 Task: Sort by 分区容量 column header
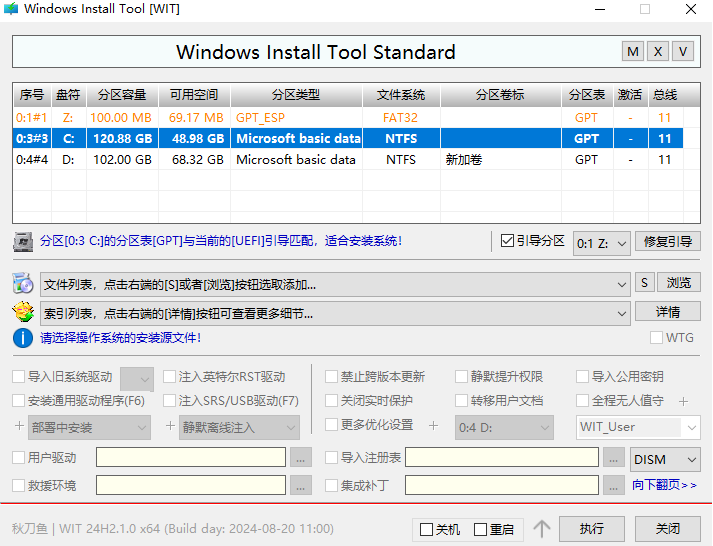(122, 95)
